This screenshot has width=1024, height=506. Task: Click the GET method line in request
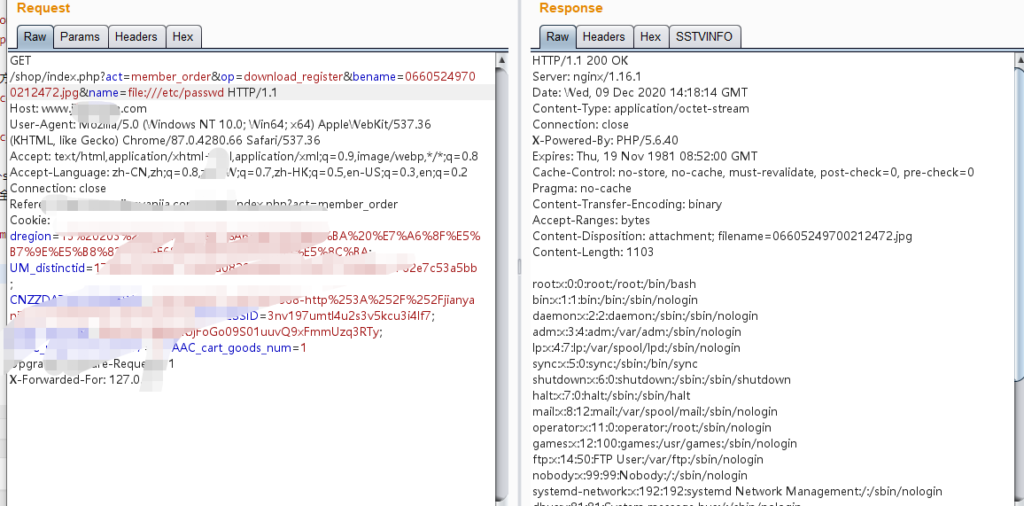tap(21, 61)
